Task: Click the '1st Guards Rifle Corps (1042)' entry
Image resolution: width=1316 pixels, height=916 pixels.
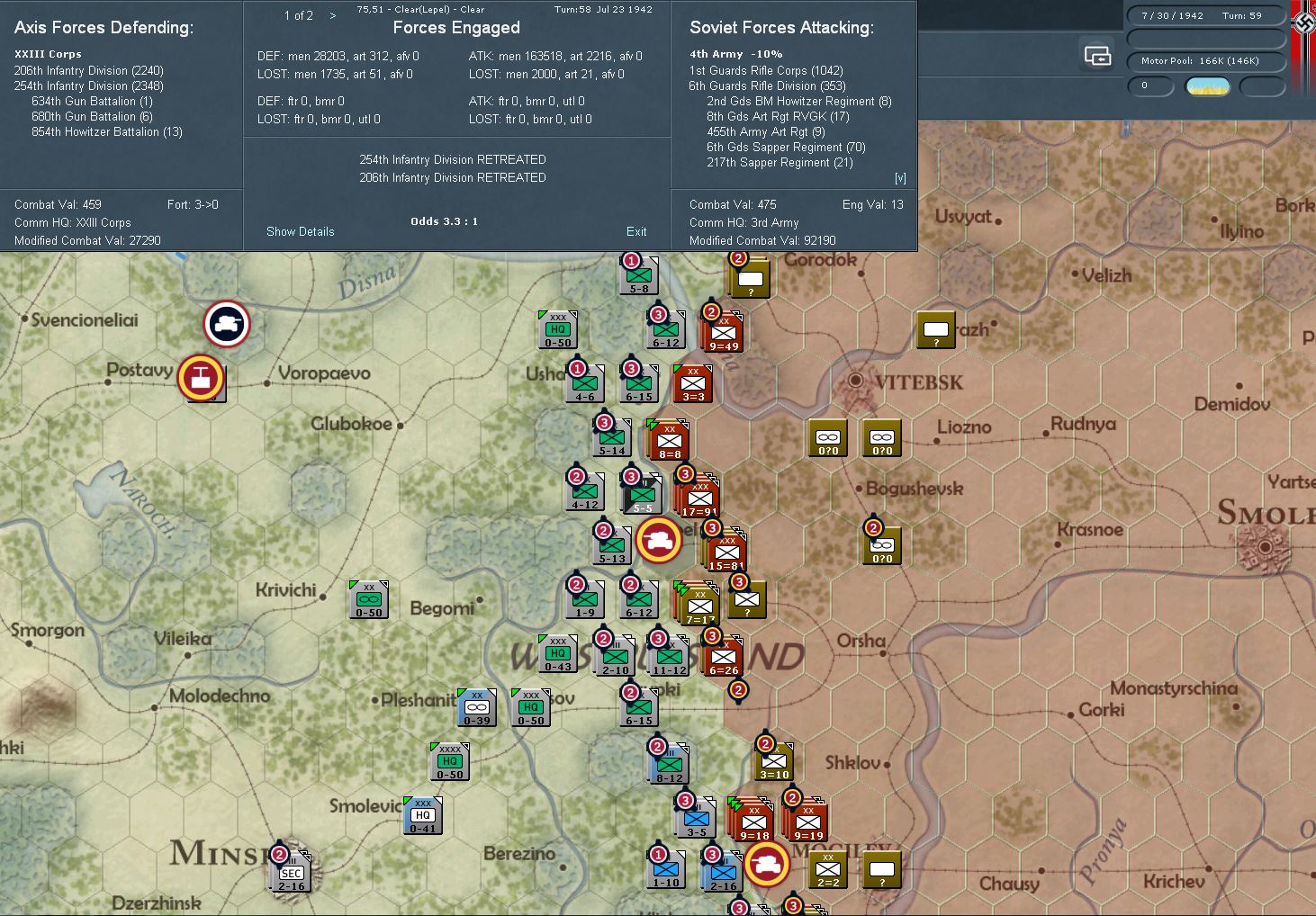Action: pos(766,70)
